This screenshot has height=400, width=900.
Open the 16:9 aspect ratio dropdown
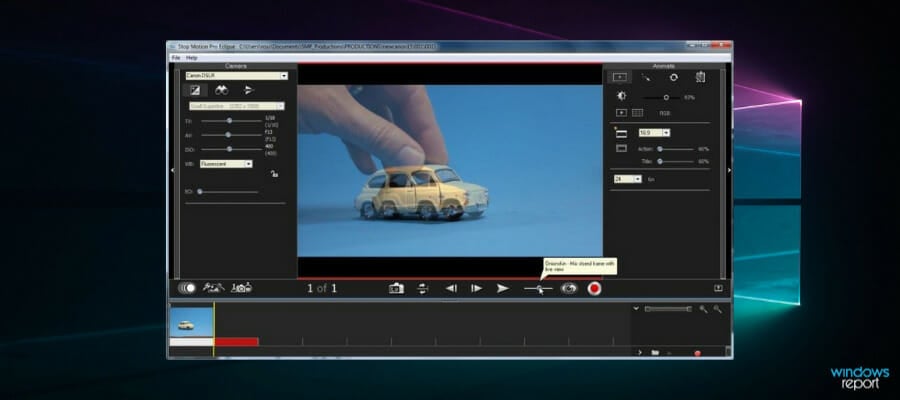click(654, 133)
